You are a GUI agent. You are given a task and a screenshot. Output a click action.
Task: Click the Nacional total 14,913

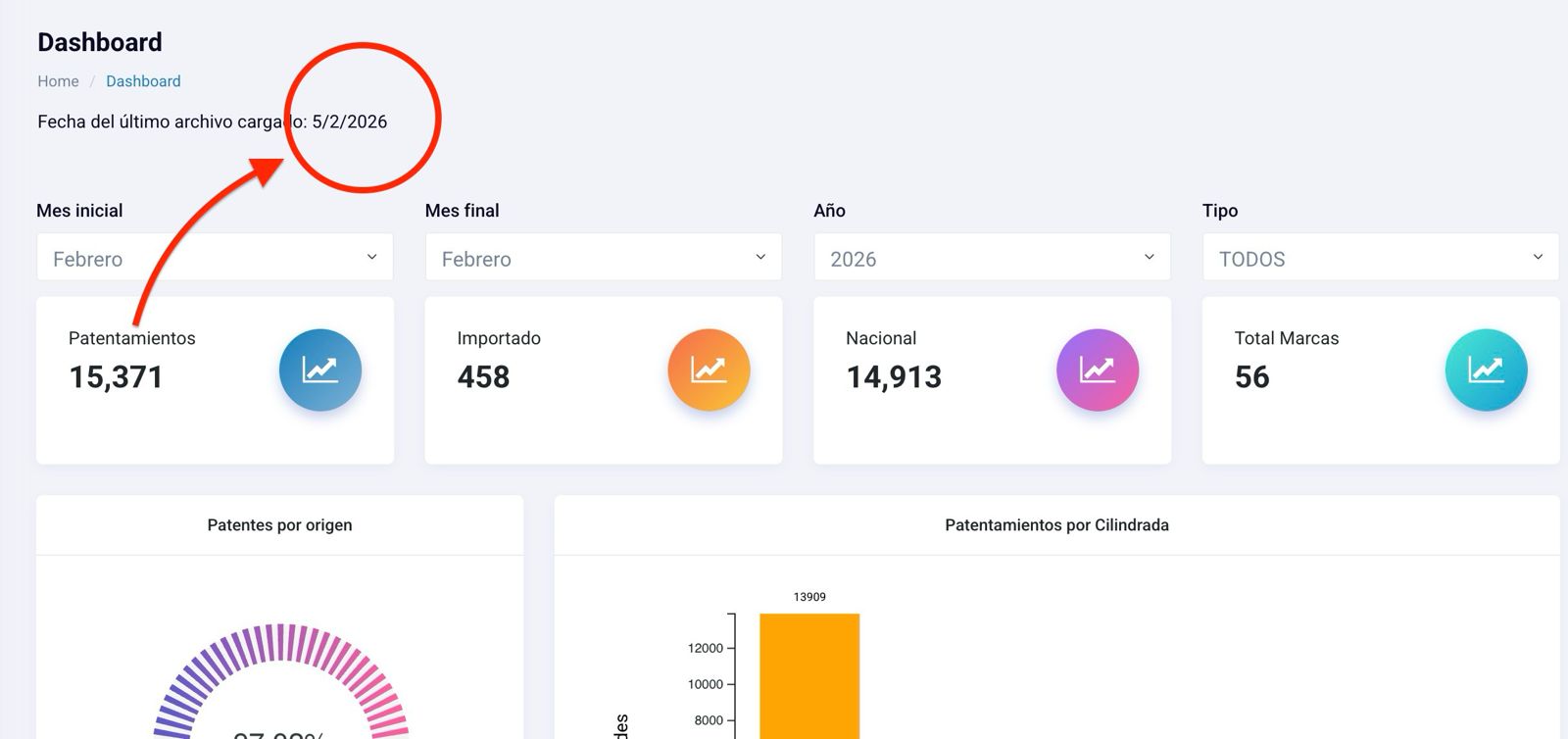point(894,377)
